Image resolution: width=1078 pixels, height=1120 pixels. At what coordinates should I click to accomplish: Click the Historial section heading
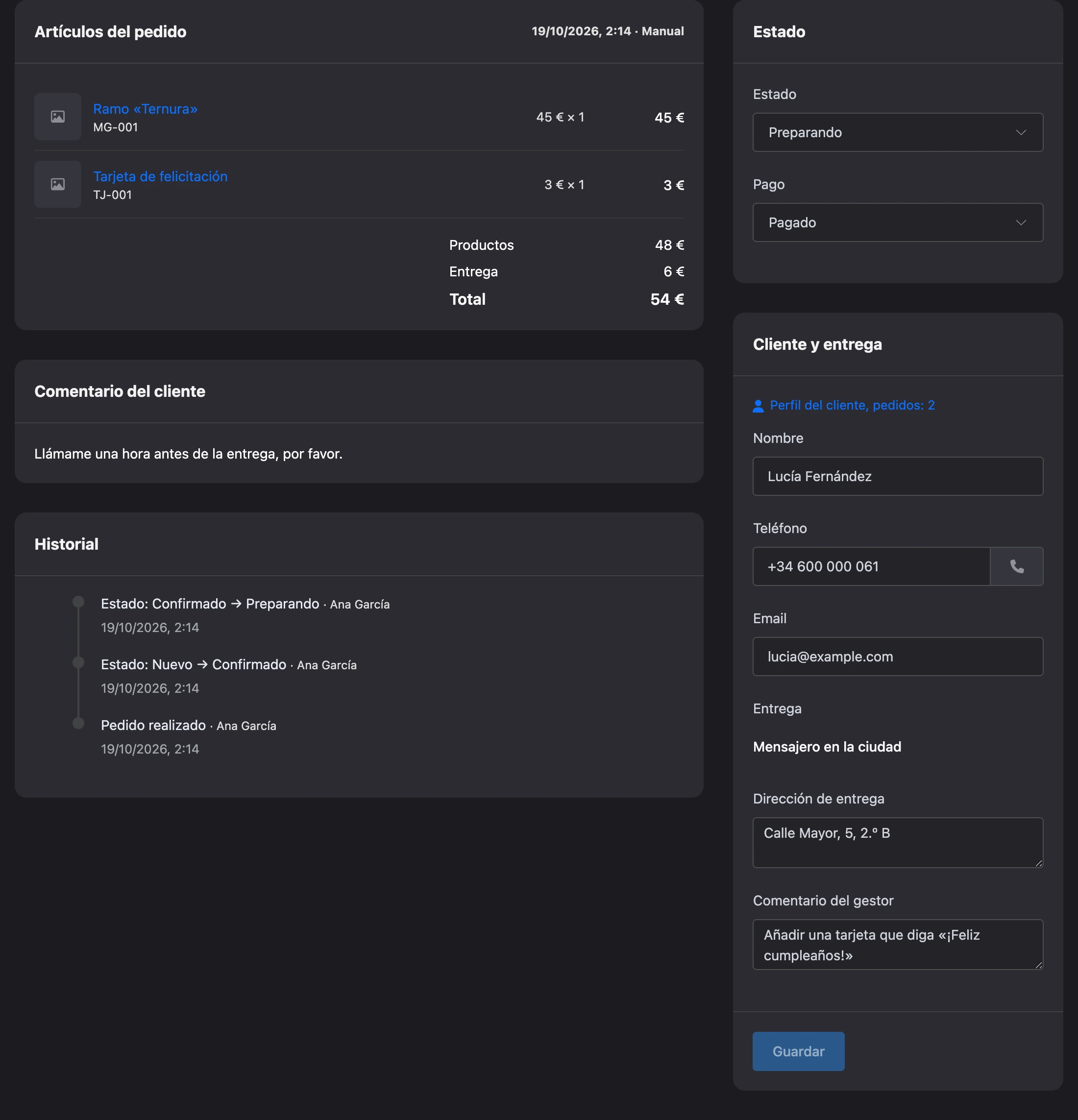[x=66, y=544]
